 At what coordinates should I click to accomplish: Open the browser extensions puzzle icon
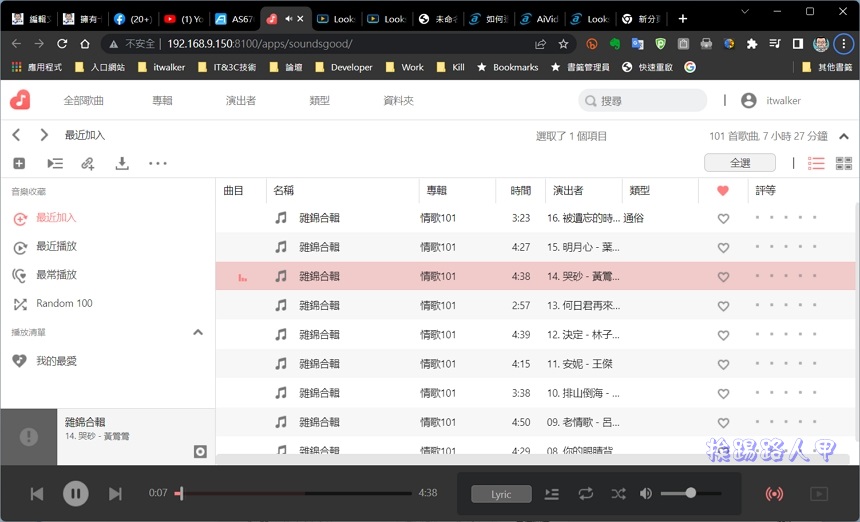[752, 44]
